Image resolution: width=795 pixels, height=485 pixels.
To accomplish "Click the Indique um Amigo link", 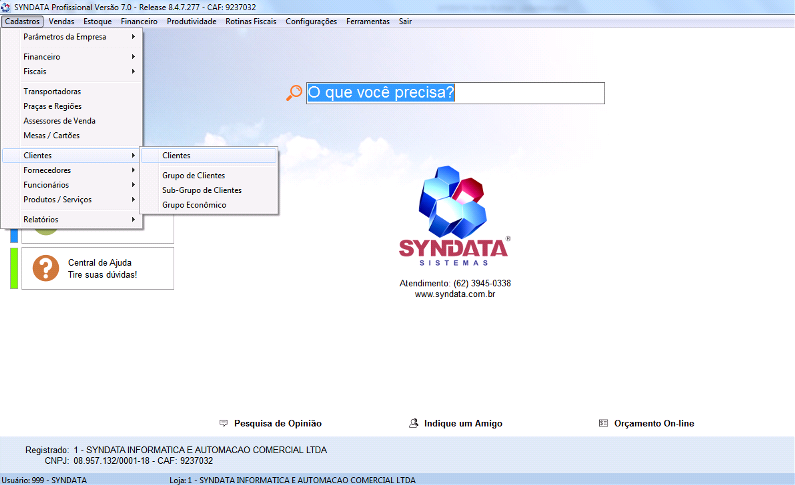I will [463, 424].
